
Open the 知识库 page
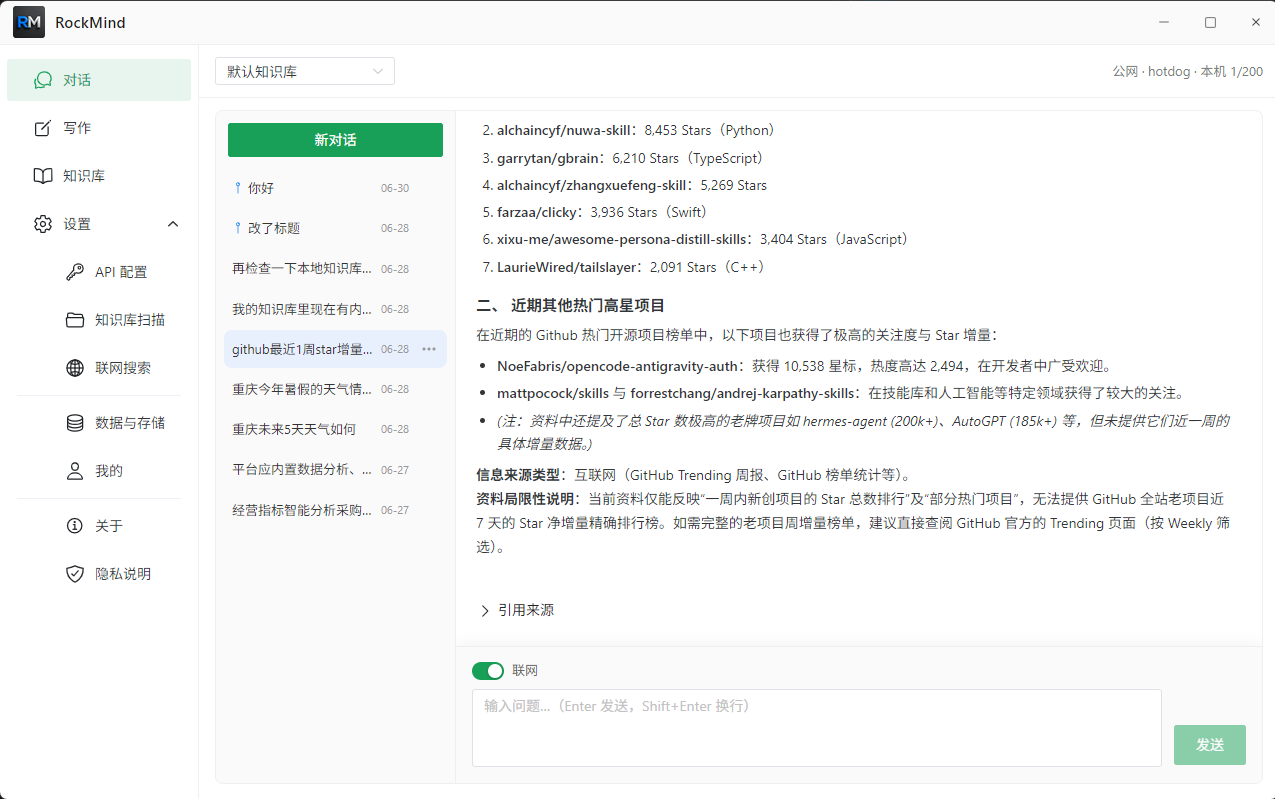pos(99,176)
